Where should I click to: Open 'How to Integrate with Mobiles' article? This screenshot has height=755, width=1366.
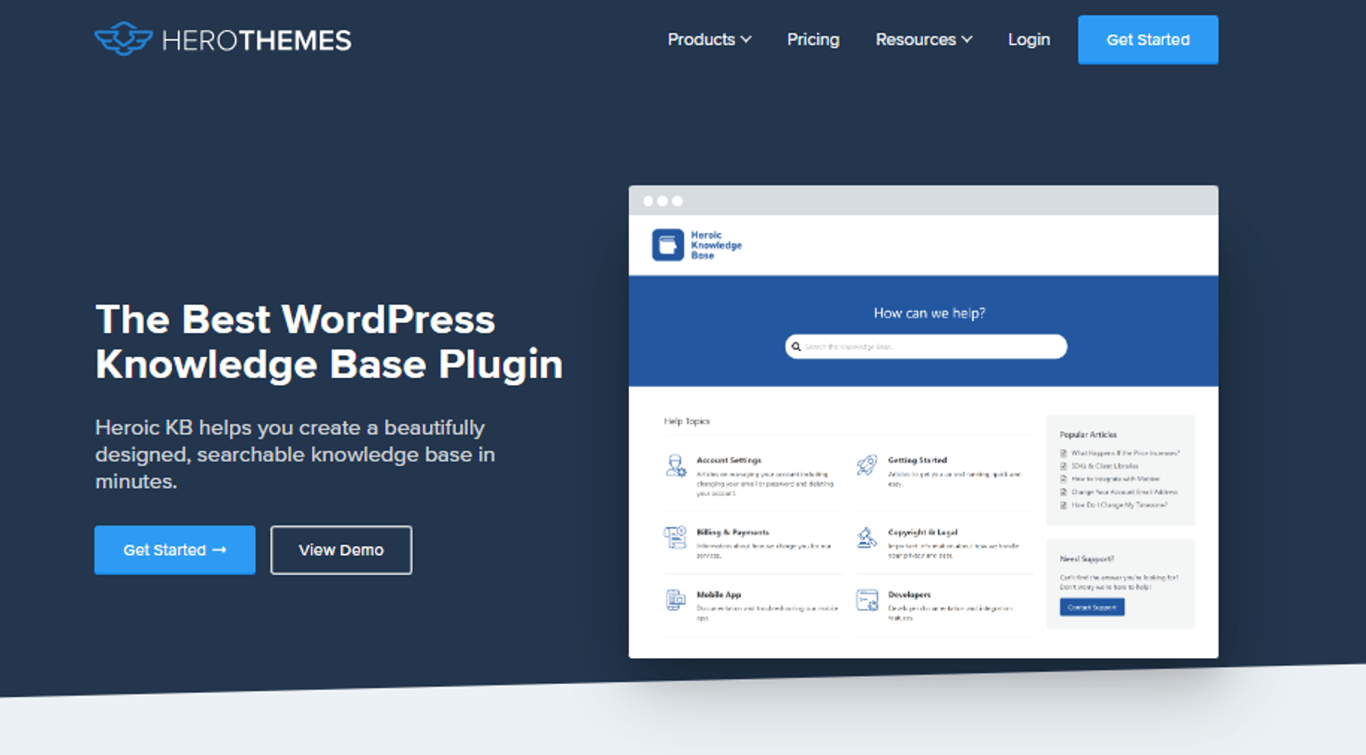1116,479
